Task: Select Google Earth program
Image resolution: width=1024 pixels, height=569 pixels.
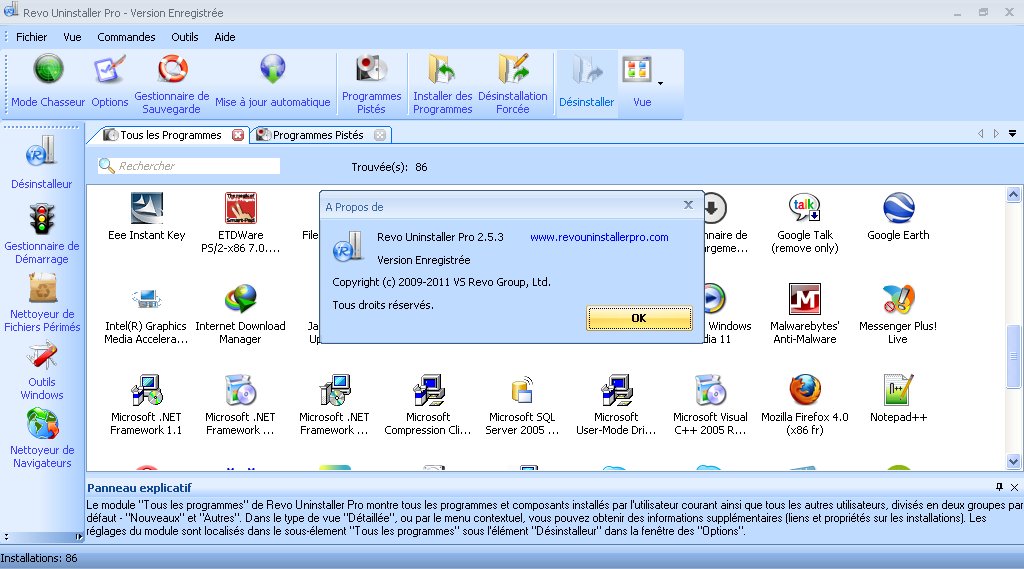Action: [x=898, y=216]
